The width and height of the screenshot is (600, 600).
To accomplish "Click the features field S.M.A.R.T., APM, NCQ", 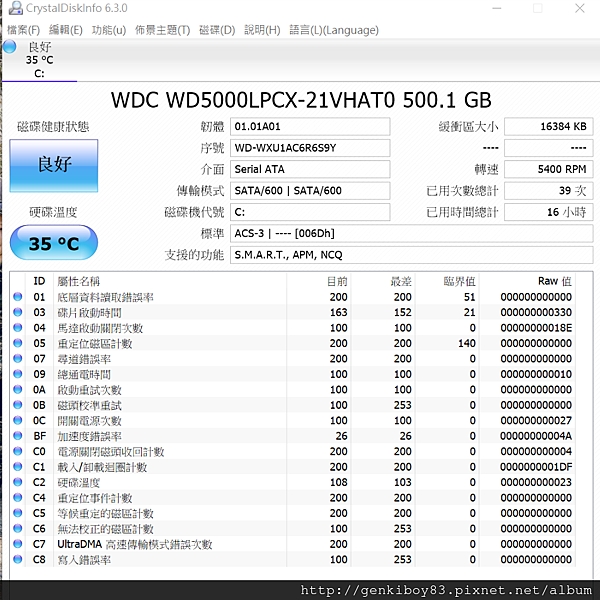I will [412, 255].
